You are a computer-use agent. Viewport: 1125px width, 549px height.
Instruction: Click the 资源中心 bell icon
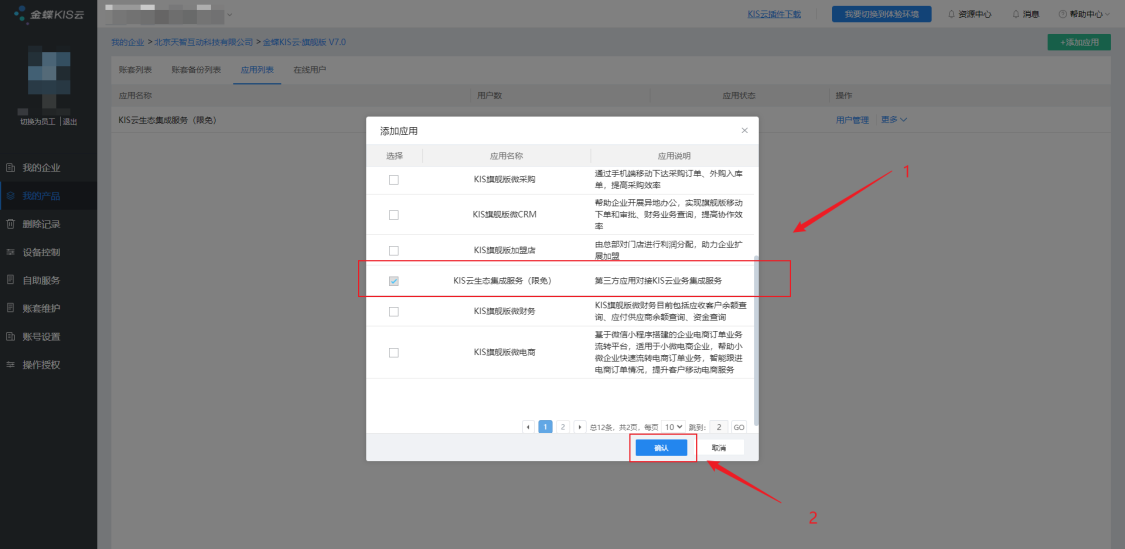(x=952, y=14)
